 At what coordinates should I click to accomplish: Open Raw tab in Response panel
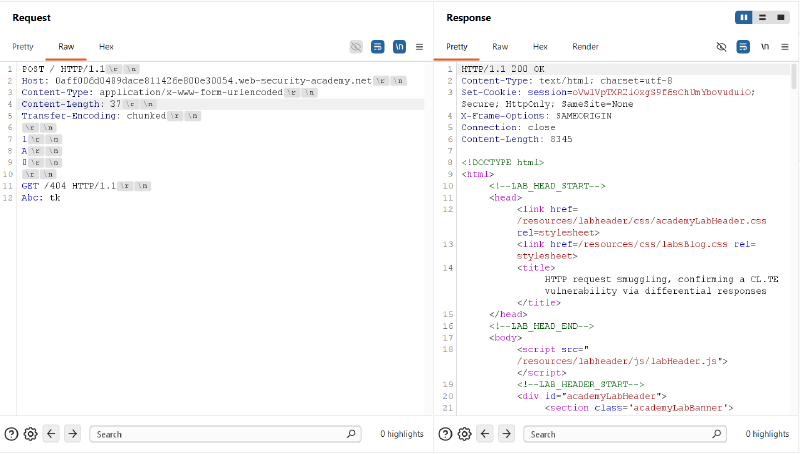pos(500,47)
